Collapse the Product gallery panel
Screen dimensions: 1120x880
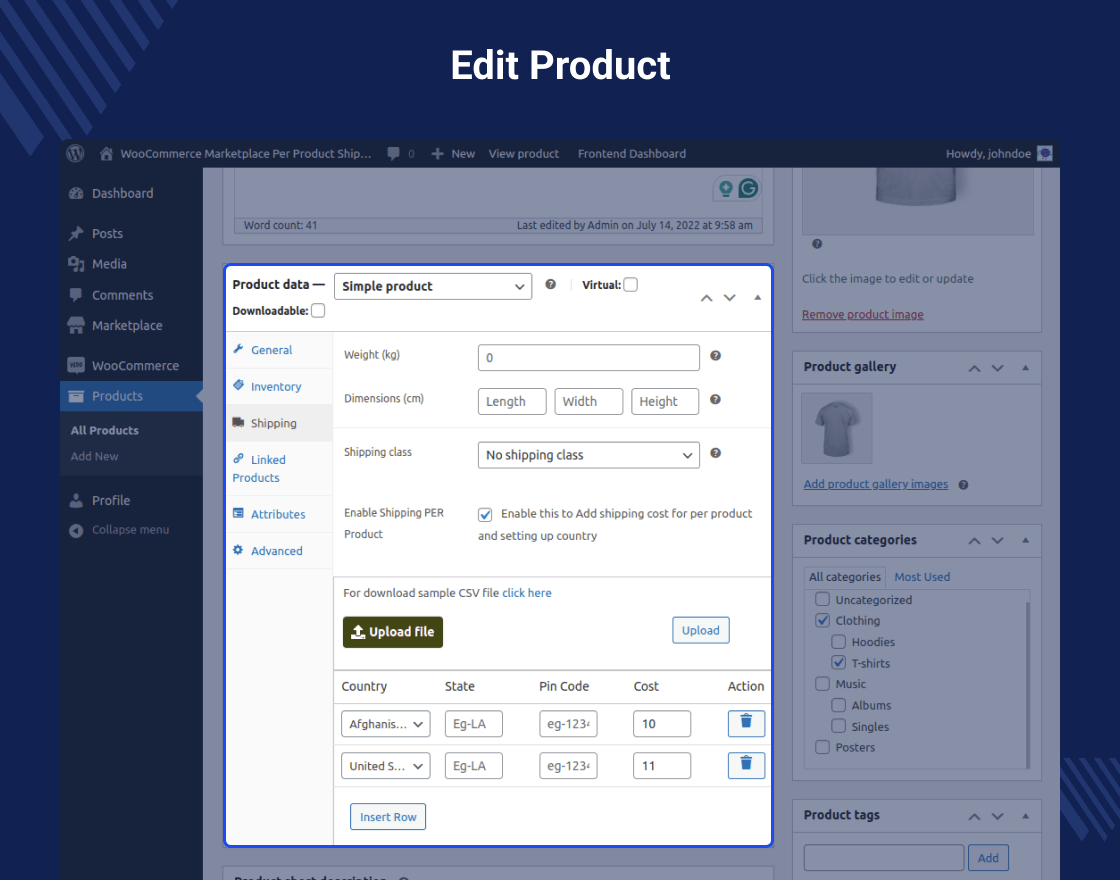[1026, 368]
